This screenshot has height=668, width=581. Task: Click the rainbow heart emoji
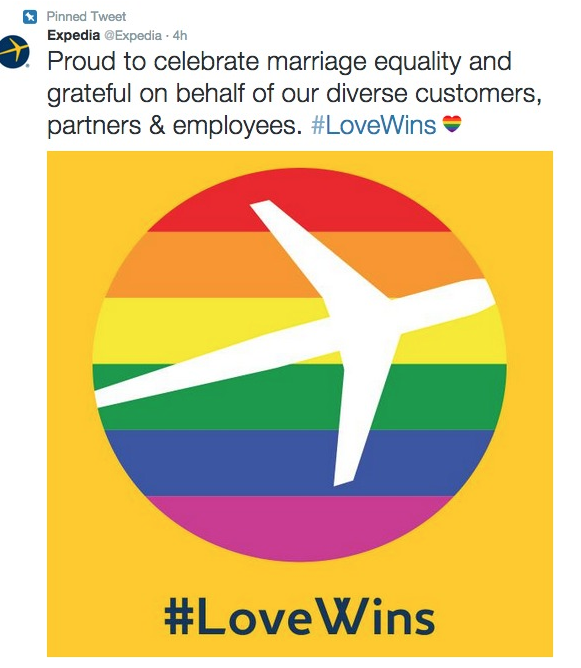click(x=452, y=124)
